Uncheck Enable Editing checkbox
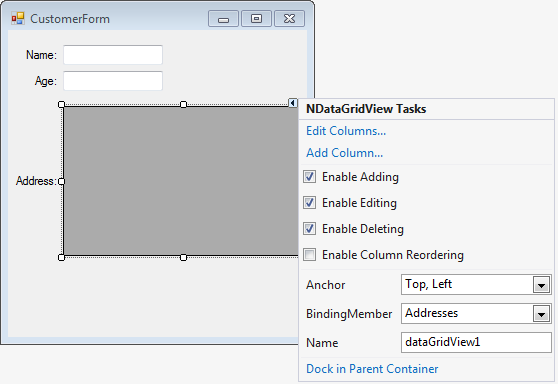 tap(309, 202)
